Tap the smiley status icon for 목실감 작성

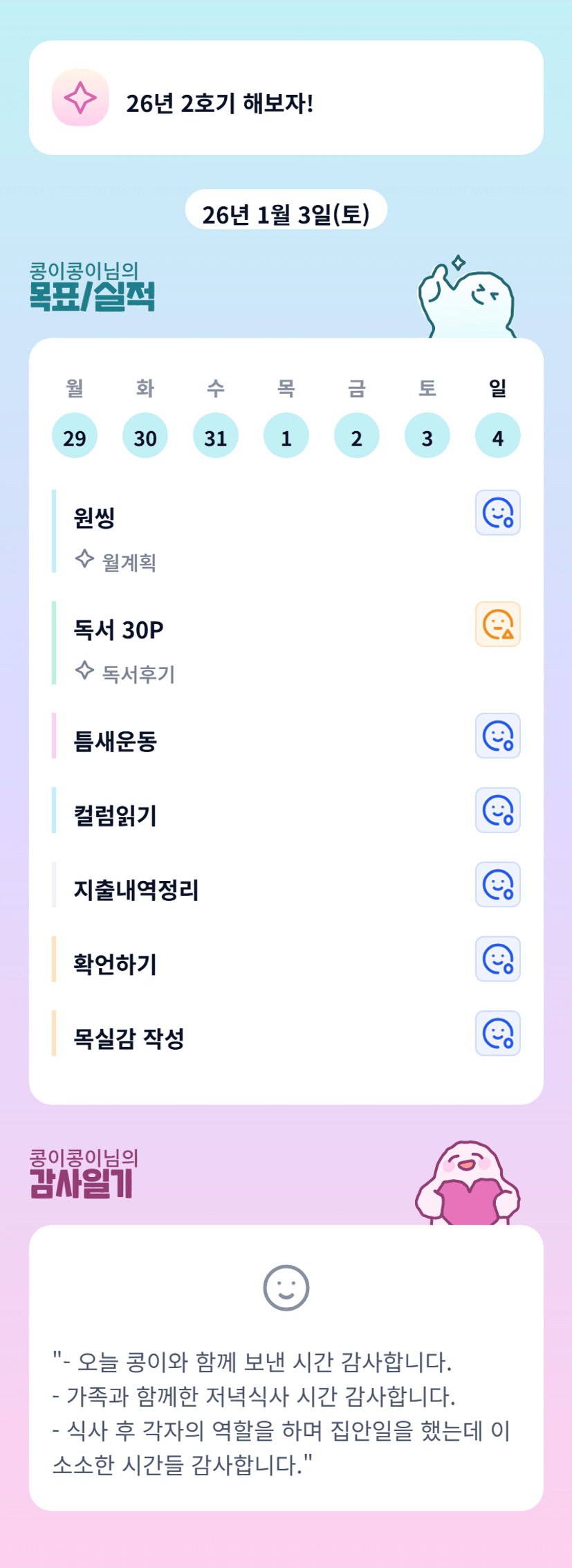(497, 1033)
